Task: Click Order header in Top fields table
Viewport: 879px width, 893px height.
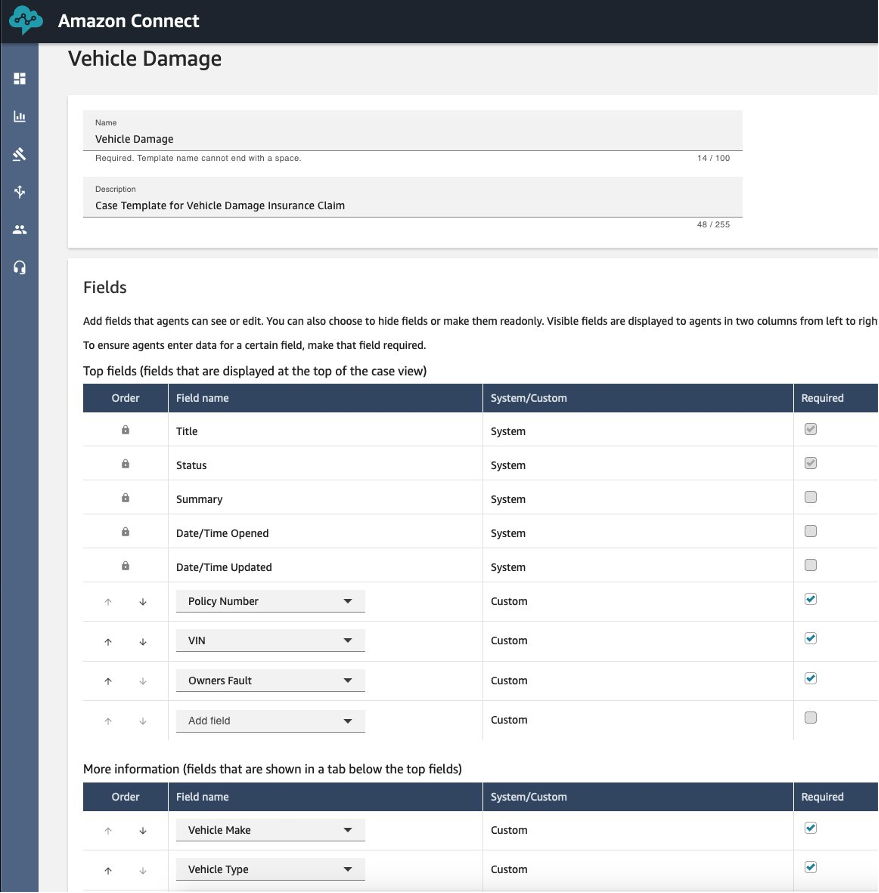Action: pyautogui.click(x=125, y=398)
